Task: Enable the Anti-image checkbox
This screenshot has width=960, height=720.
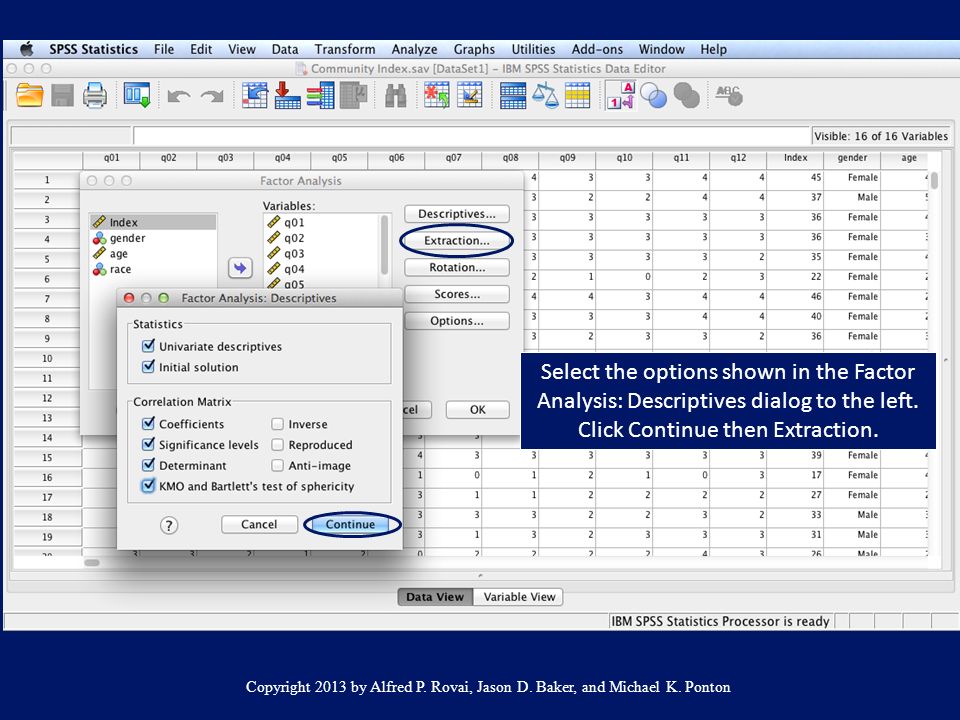Action: (x=277, y=465)
